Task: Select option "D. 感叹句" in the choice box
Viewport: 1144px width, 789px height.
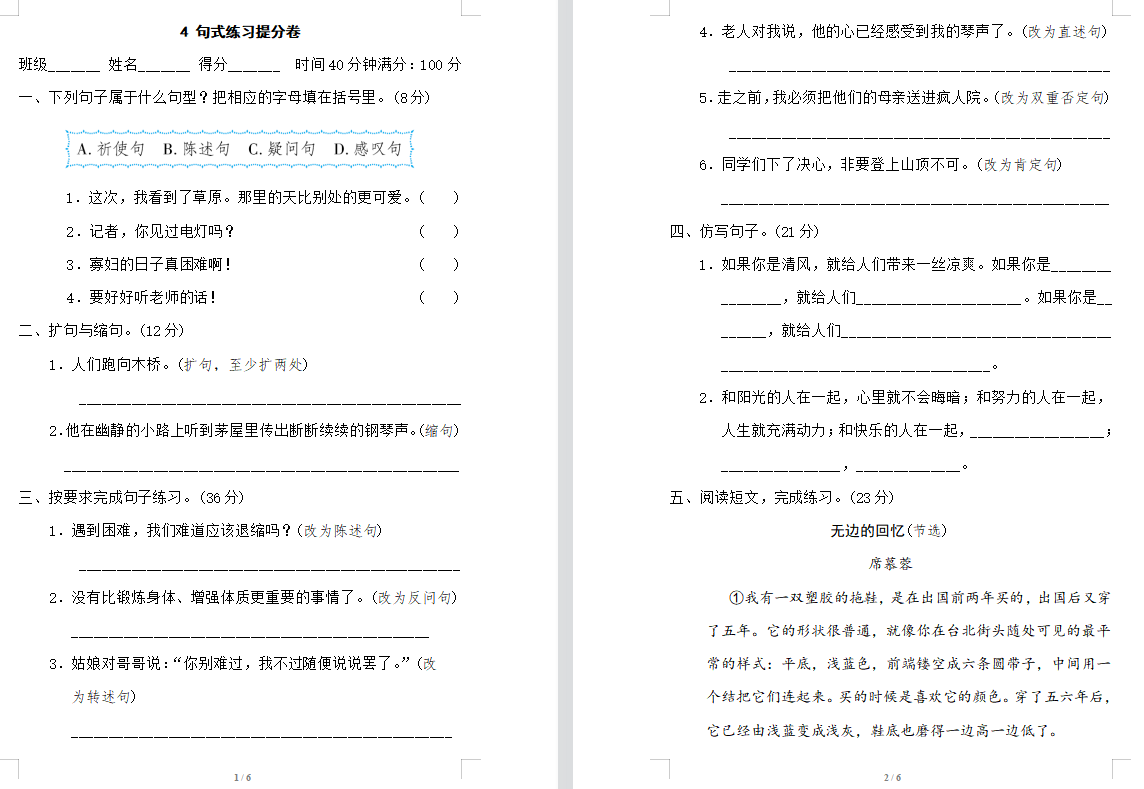Action: click(367, 149)
